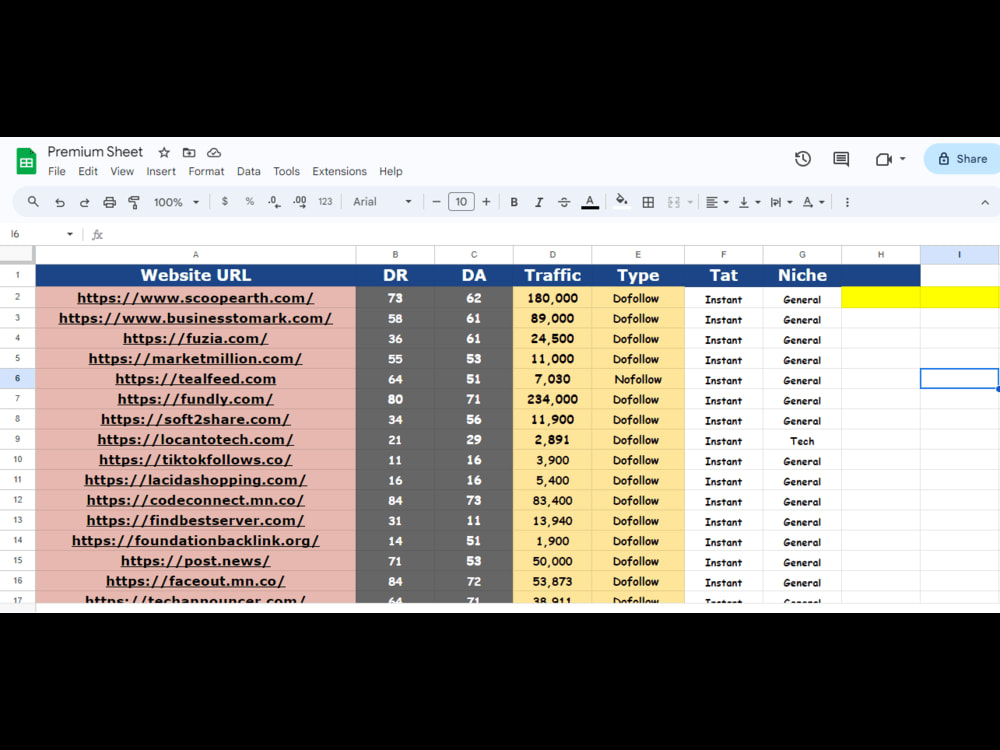Open the 123 number format menu
The width and height of the screenshot is (1000, 750).
325,202
